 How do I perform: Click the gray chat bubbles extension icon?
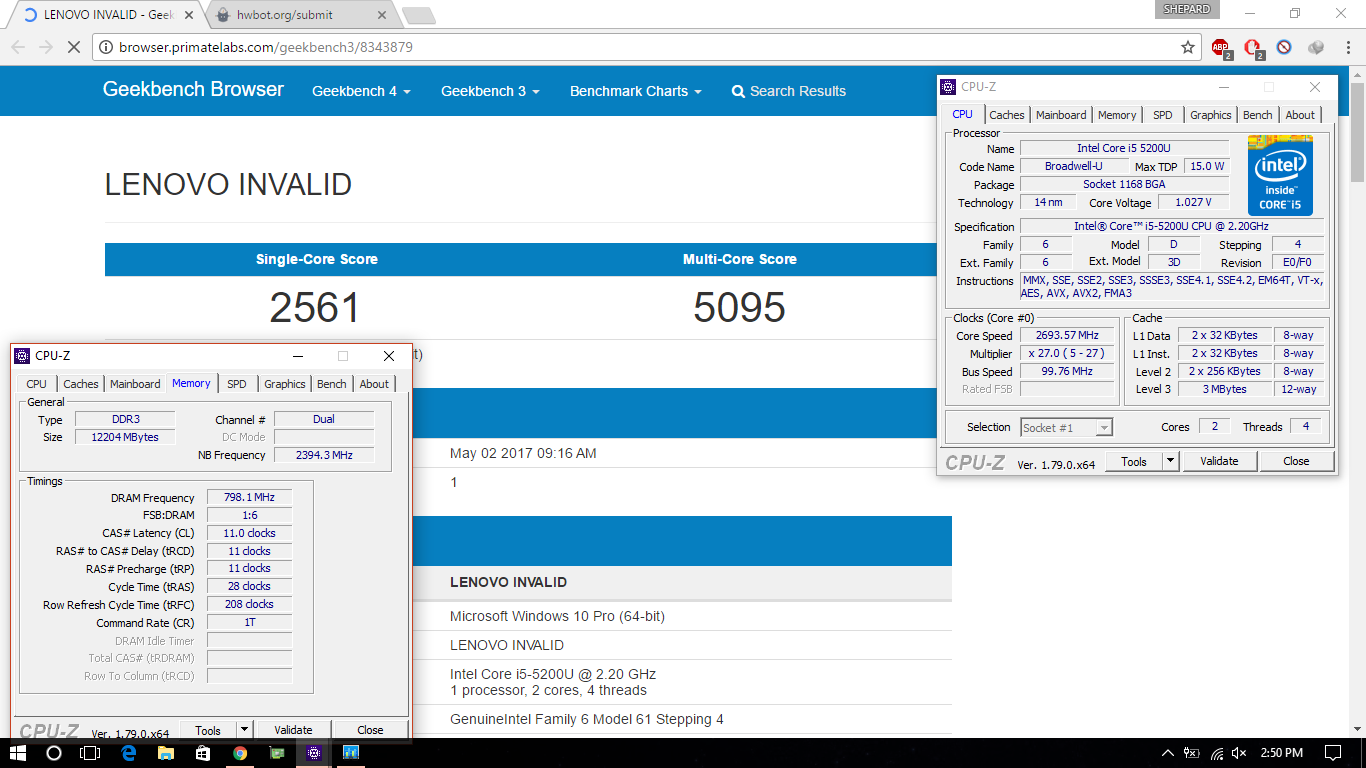coord(1316,47)
